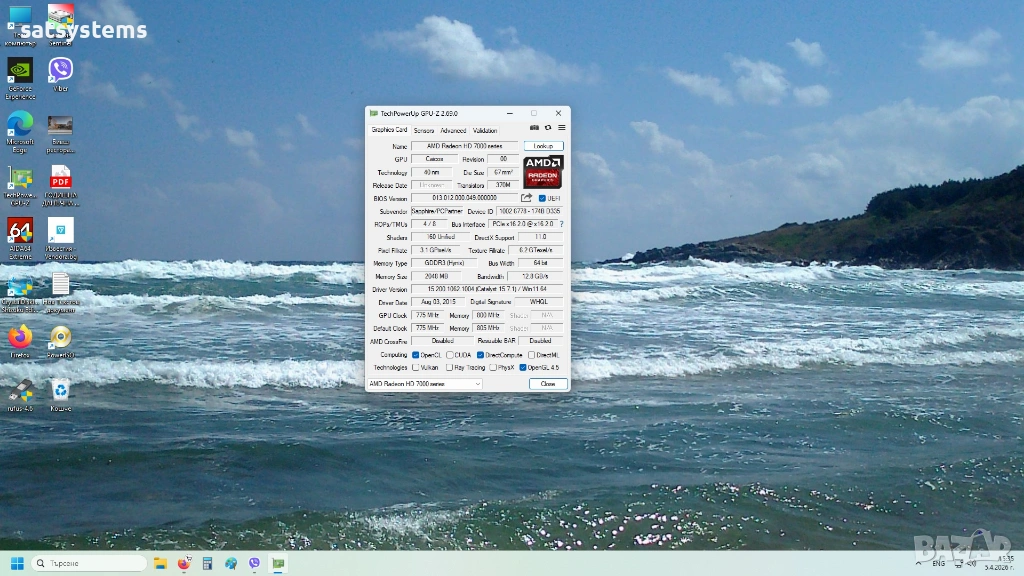This screenshot has width=1024, height=576.
Task: Click the Windows taskbar search box
Action: point(90,563)
